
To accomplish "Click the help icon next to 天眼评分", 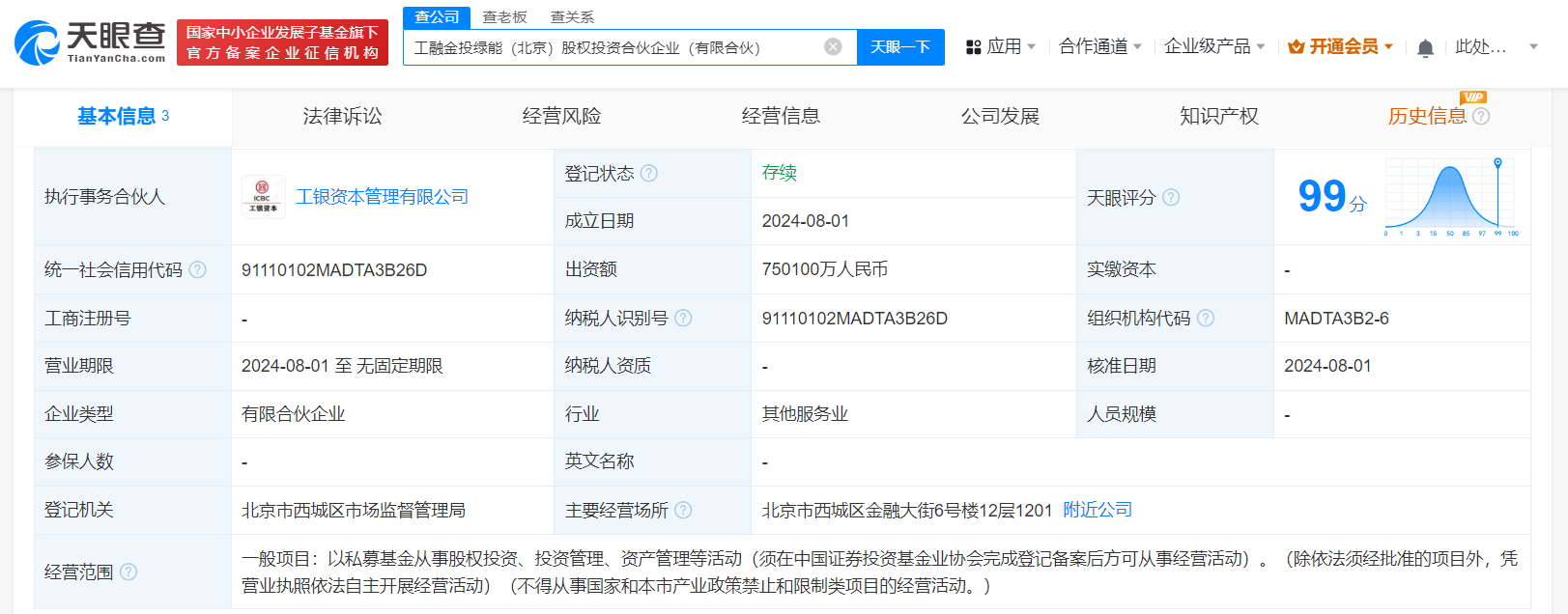I will point(1171,197).
